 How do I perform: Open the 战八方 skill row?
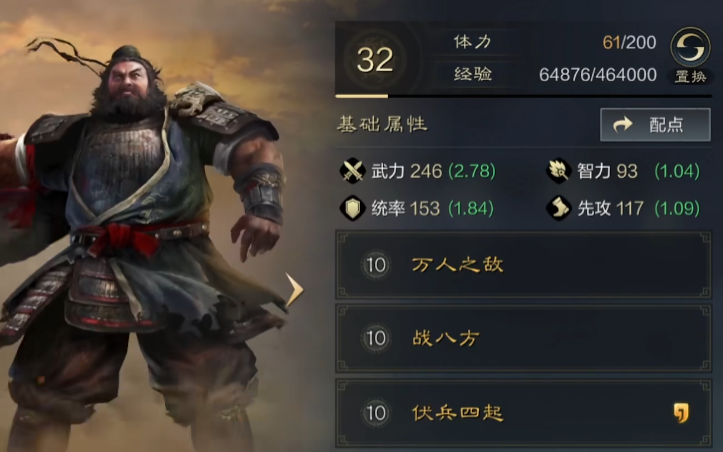tap(523, 338)
